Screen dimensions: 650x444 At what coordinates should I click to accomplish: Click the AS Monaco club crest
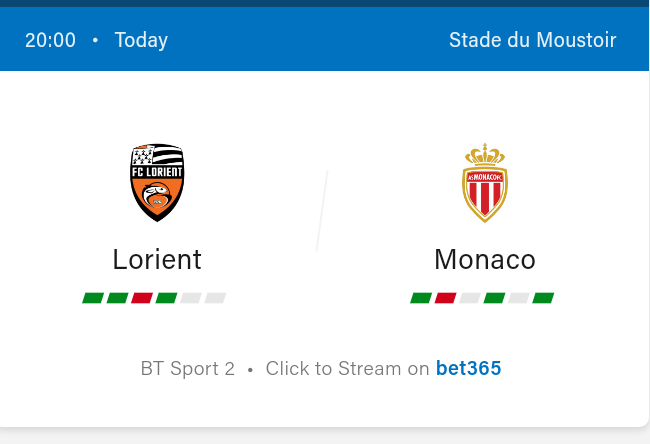pyautogui.click(x=485, y=182)
